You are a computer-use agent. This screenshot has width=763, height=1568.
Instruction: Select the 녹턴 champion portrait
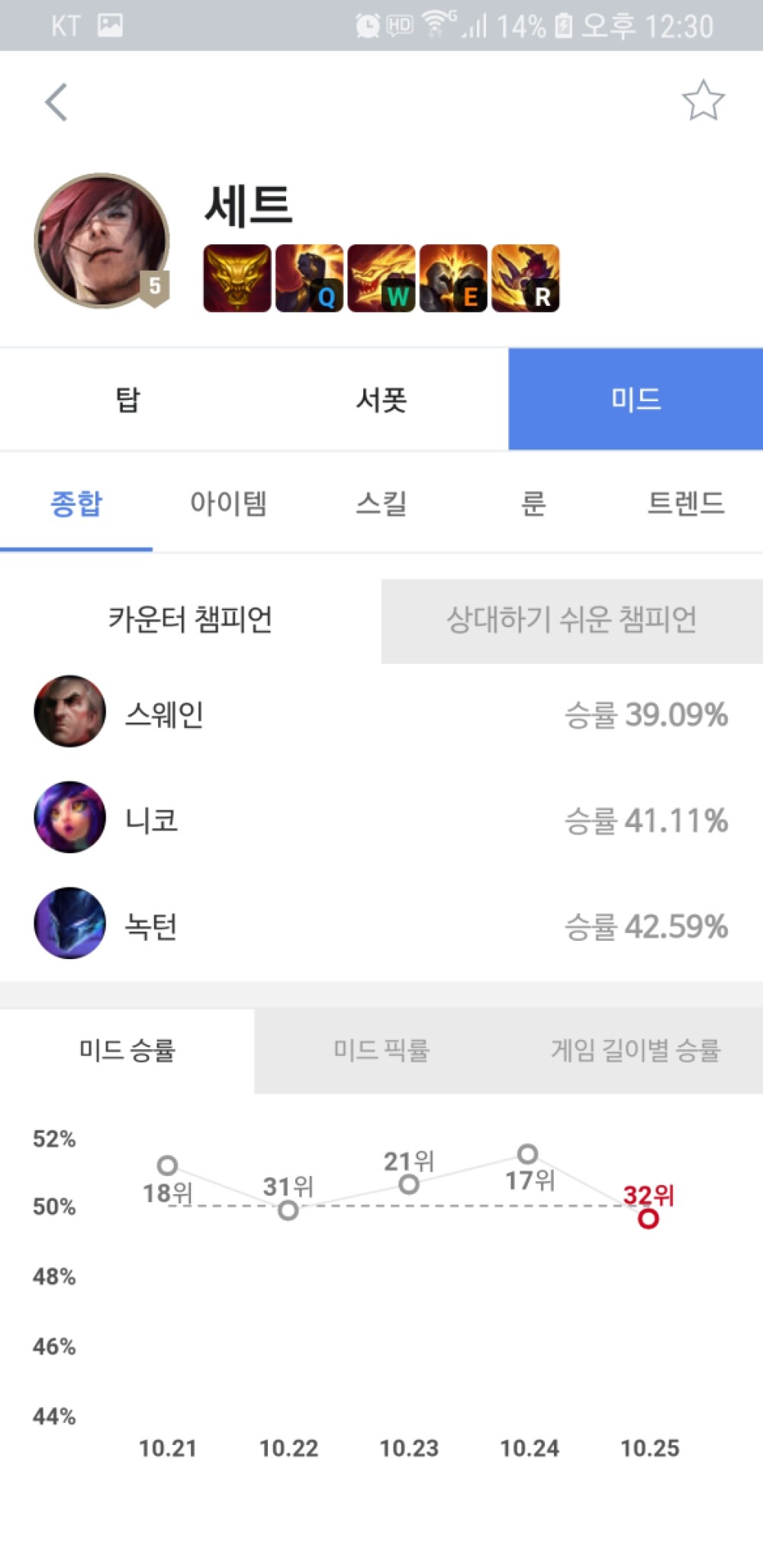69,923
